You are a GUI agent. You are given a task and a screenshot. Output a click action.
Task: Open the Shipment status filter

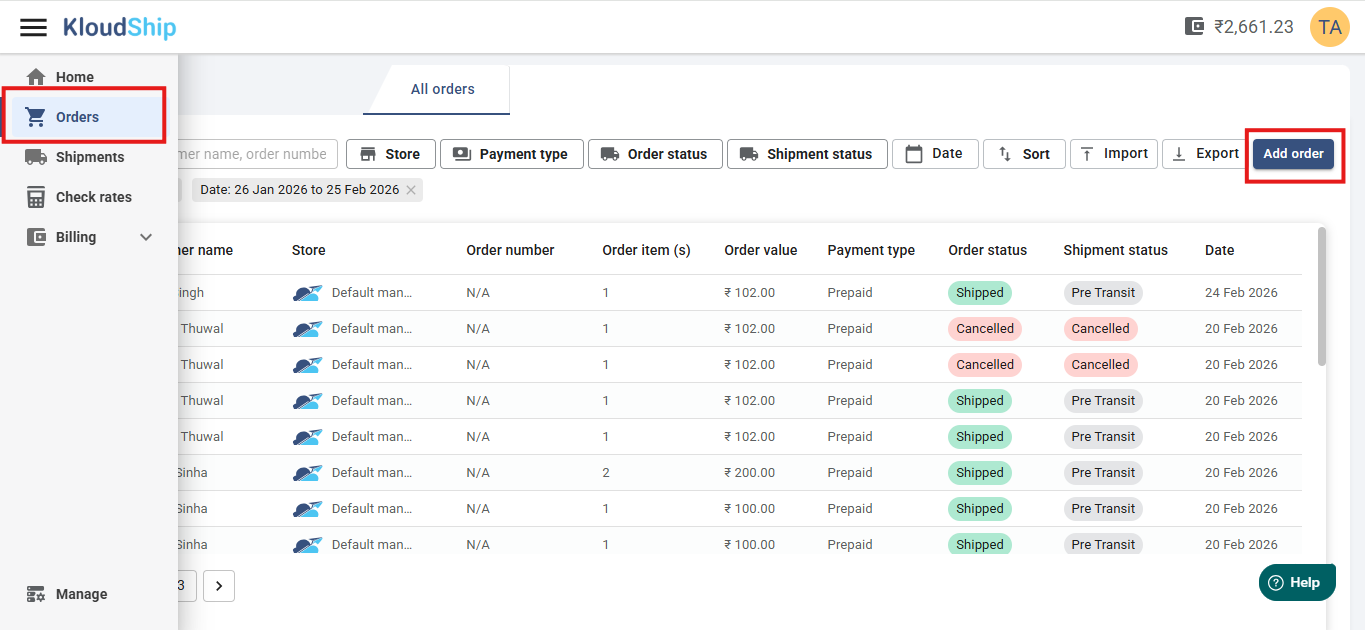click(x=806, y=154)
